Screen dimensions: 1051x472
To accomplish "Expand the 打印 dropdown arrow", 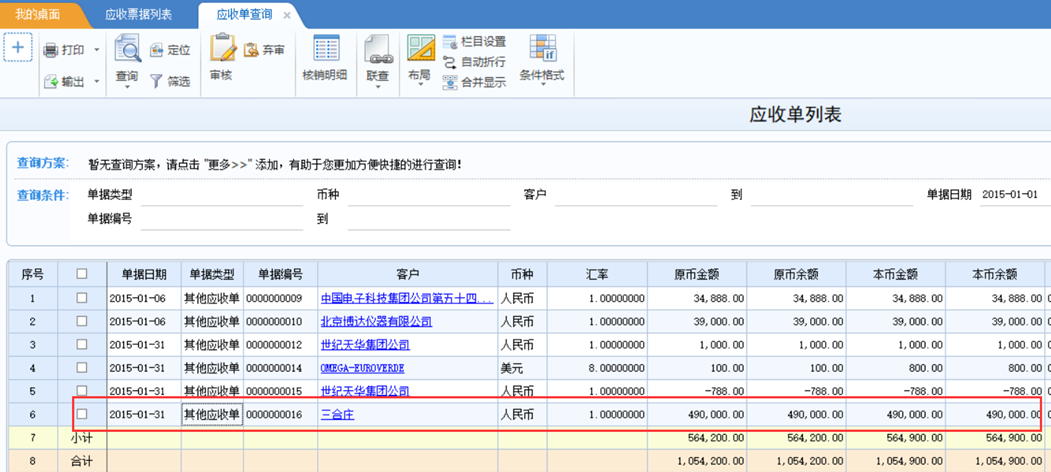I will (97, 50).
